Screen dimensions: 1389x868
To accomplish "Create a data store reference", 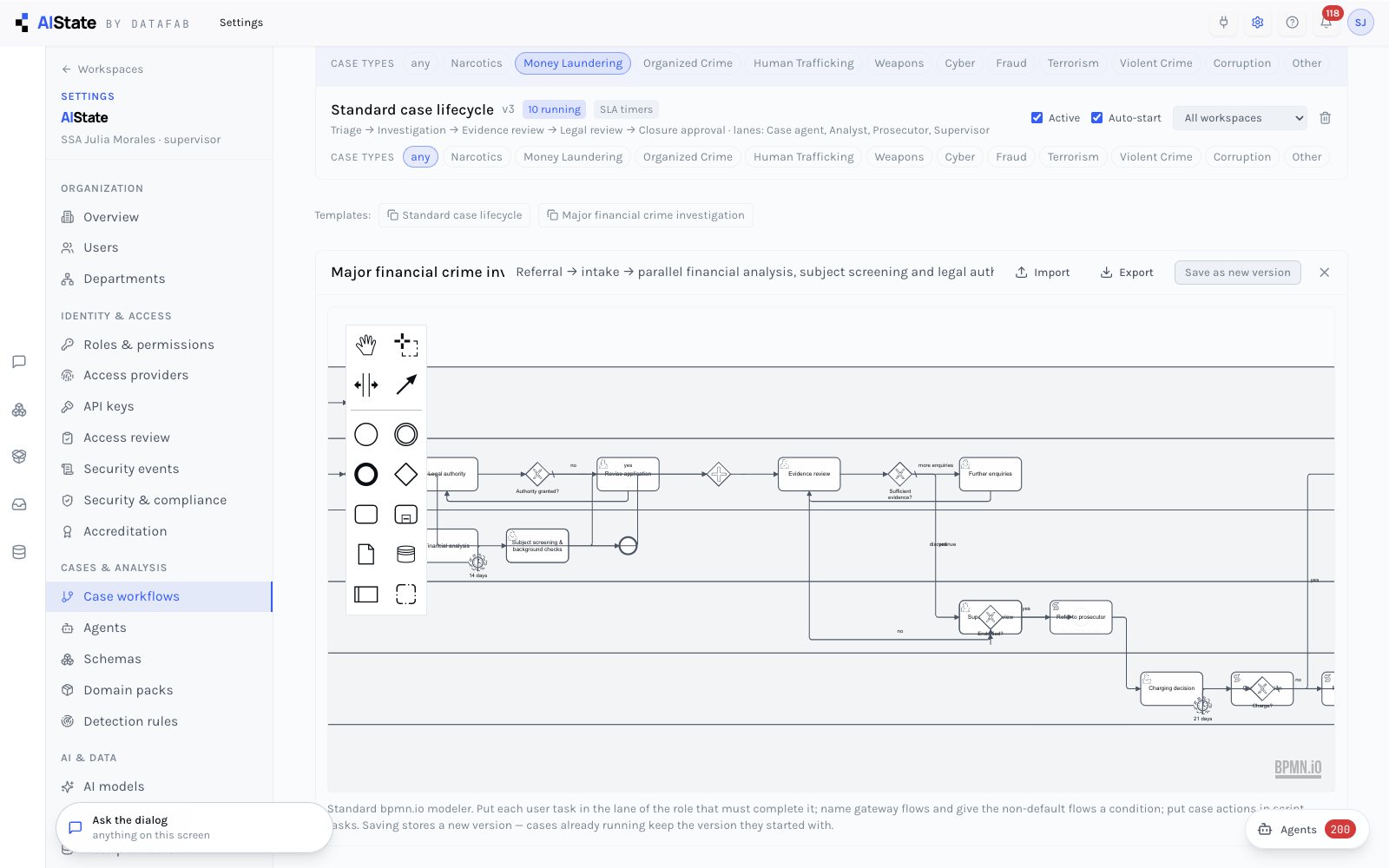I will coord(406,554).
